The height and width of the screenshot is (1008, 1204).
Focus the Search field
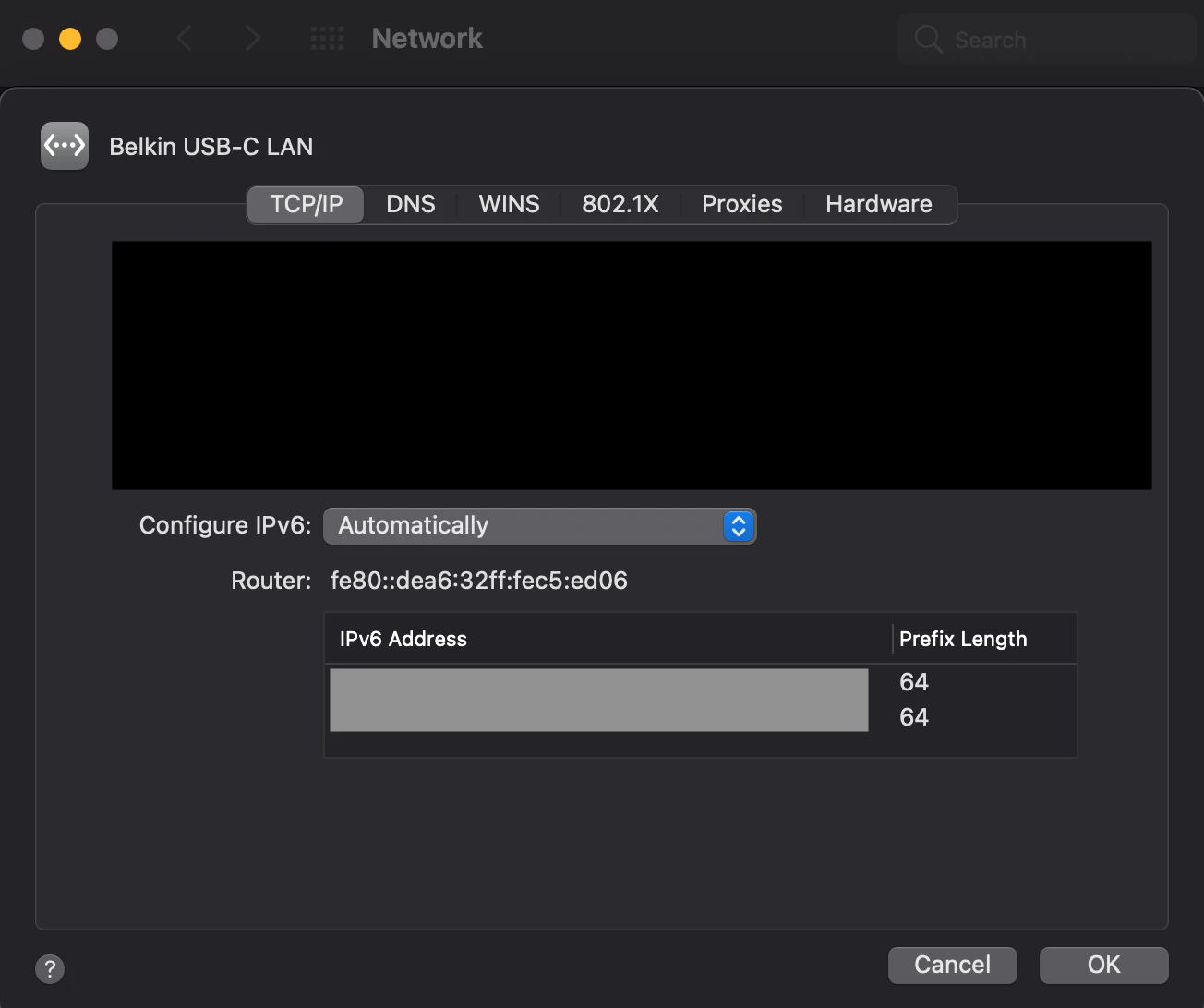[x=1047, y=40]
